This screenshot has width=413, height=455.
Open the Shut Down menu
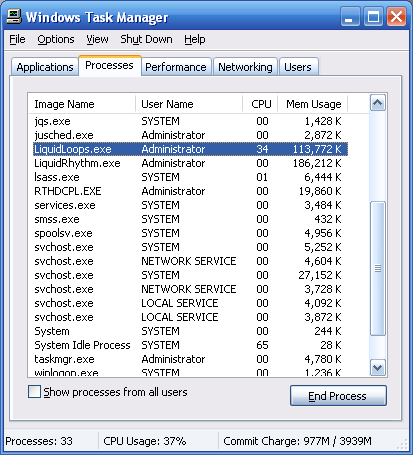click(146, 39)
